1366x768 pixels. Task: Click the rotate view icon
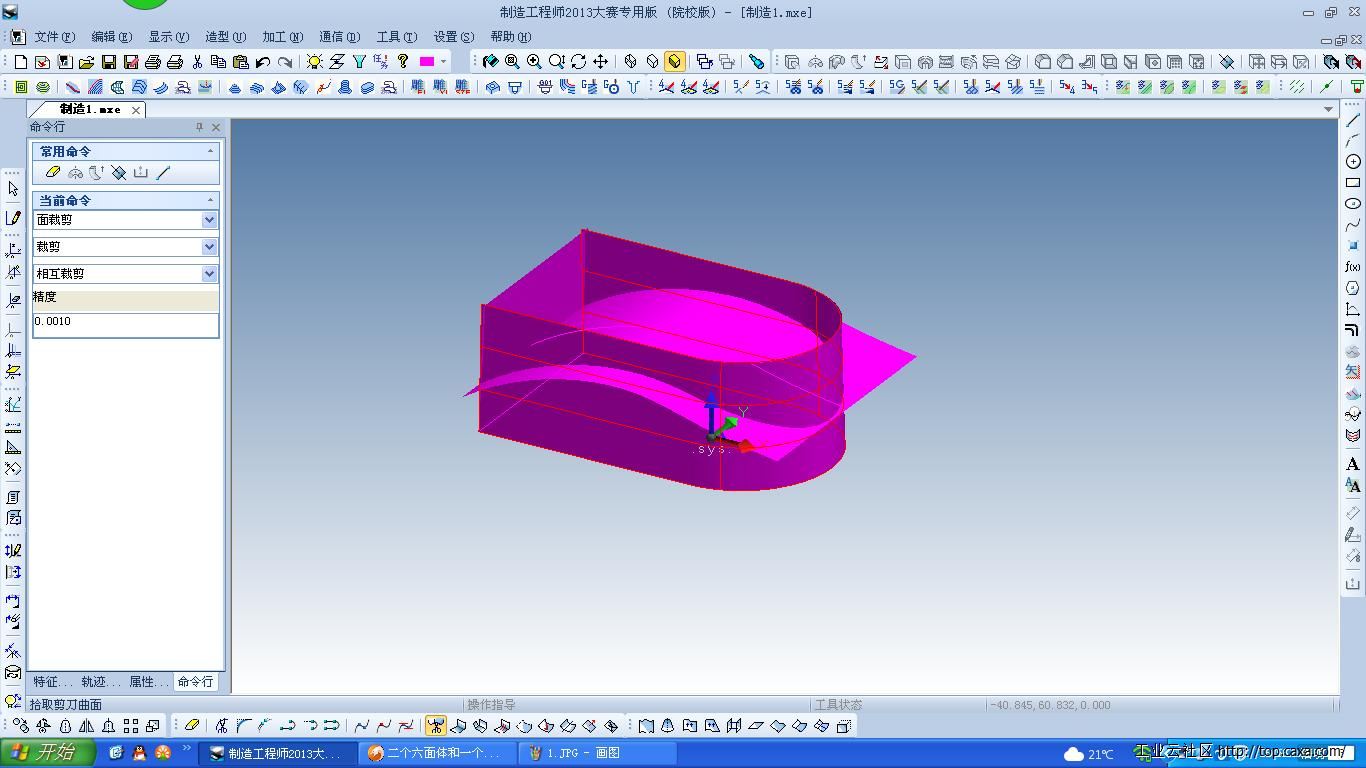coord(578,62)
